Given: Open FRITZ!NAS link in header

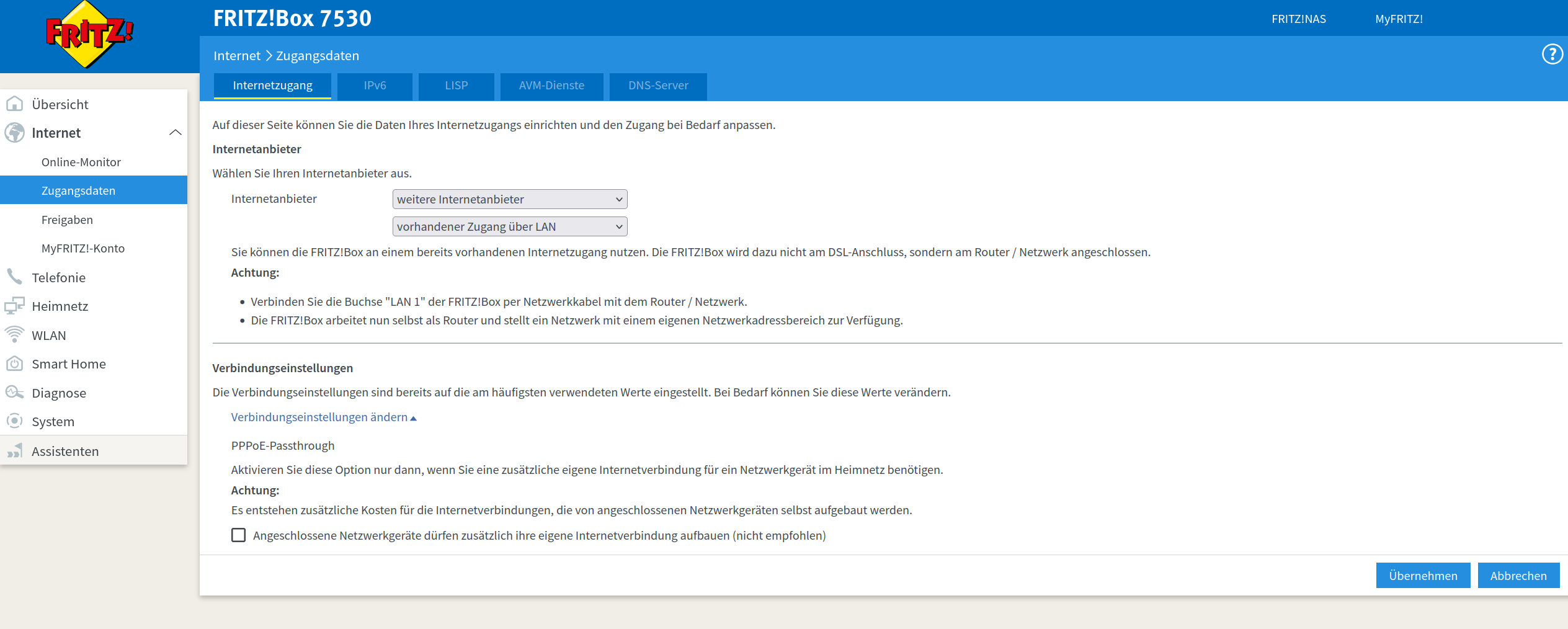Looking at the screenshot, I should pyautogui.click(x=1299, y=19).
